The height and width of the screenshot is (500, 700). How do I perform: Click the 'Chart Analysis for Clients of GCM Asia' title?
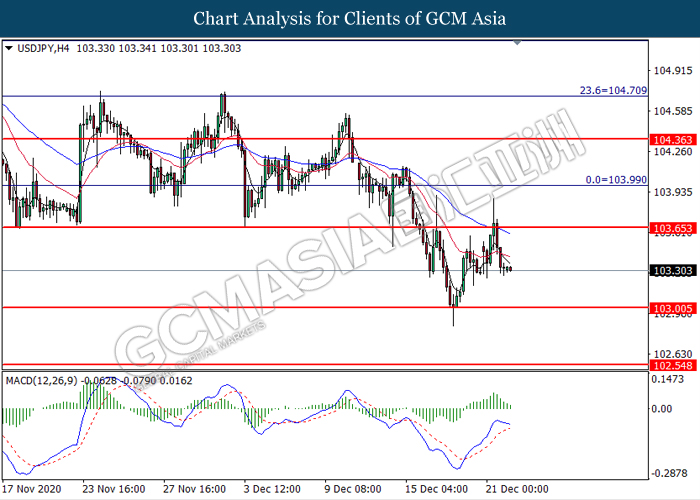tap(350, 19)
